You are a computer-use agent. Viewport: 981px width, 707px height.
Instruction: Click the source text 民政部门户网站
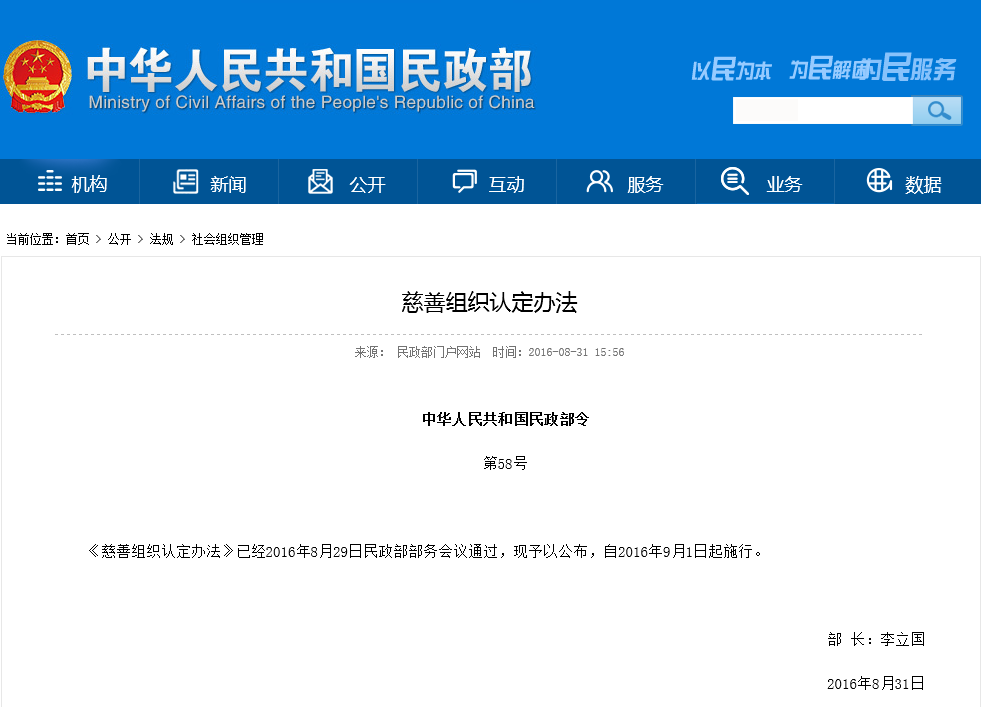pos(439,352)
